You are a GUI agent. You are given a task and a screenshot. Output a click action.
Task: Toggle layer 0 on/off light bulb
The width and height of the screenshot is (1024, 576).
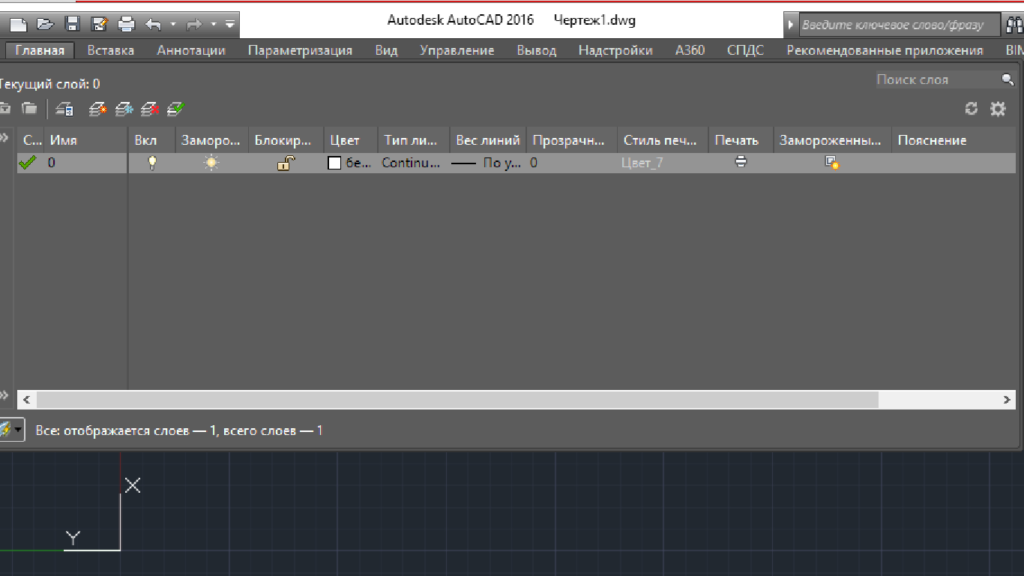[x=152, y=163]
